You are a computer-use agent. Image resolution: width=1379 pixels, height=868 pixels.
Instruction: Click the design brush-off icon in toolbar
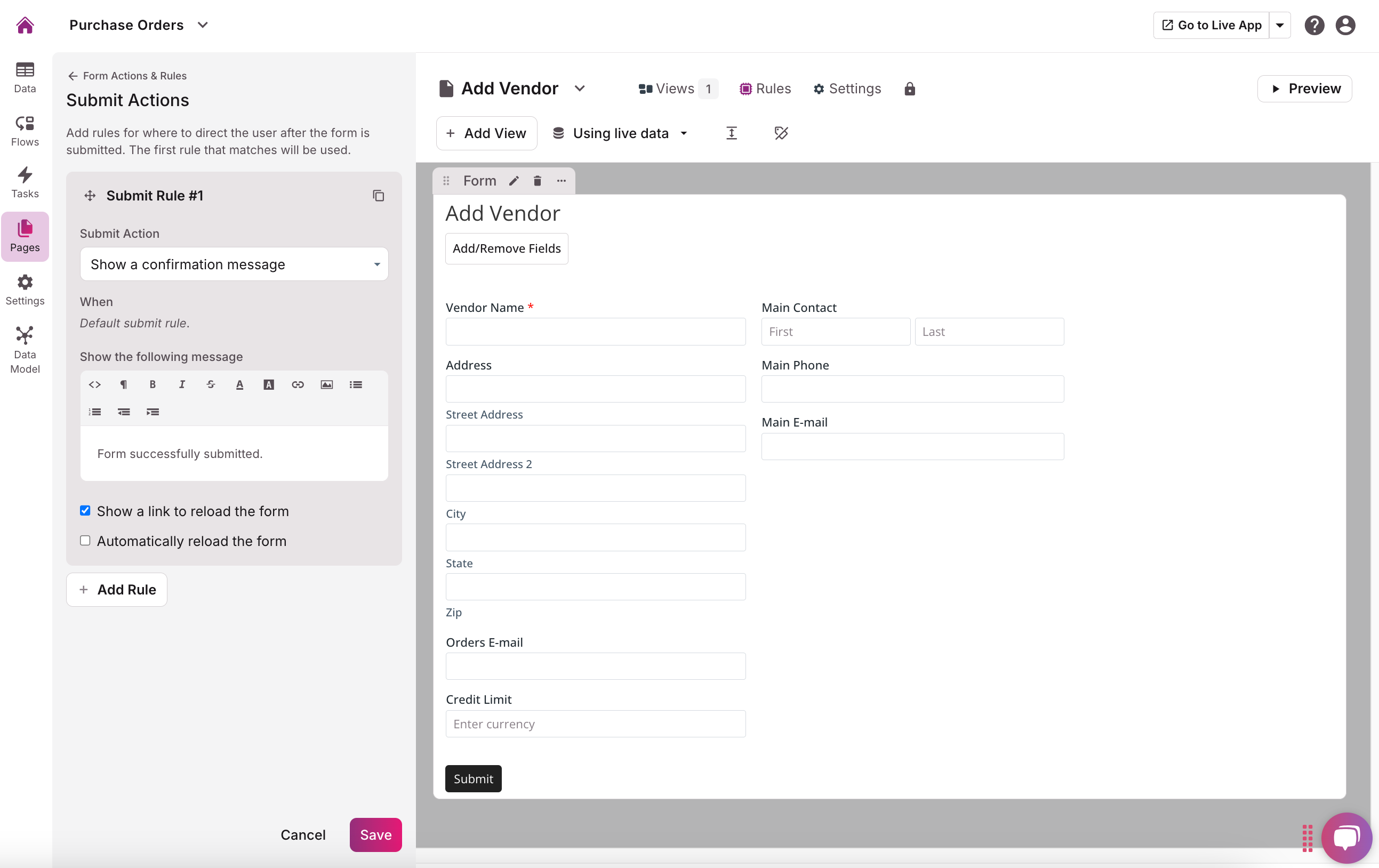(781, 133)
